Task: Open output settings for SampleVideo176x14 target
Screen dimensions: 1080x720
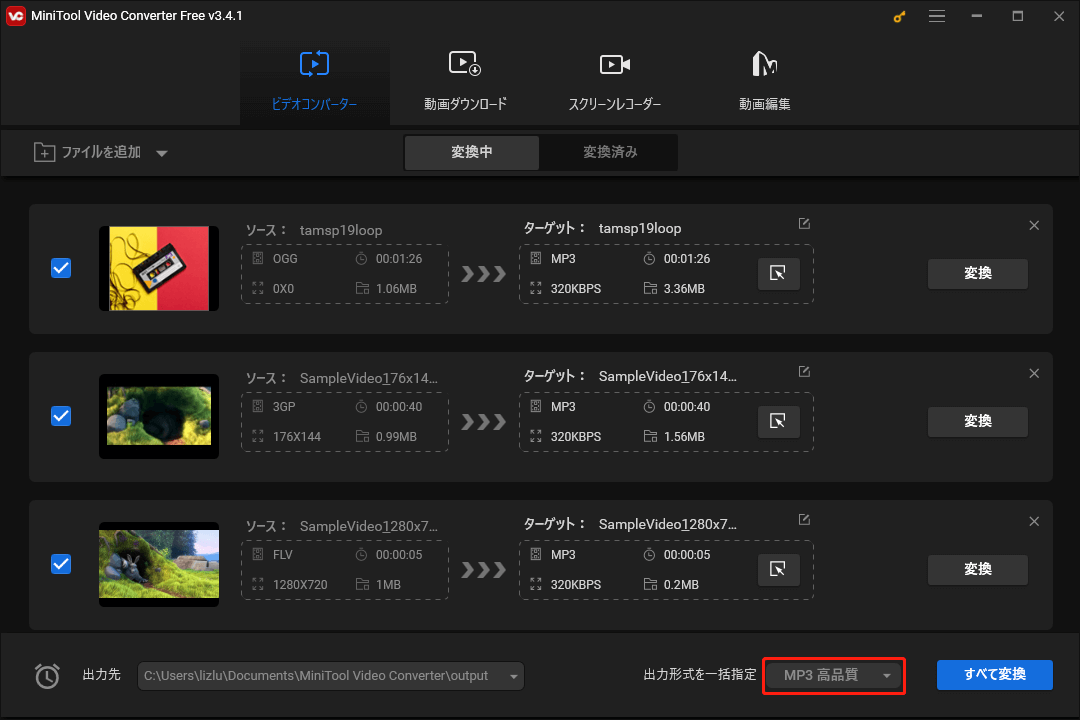Action: (778, 422)
